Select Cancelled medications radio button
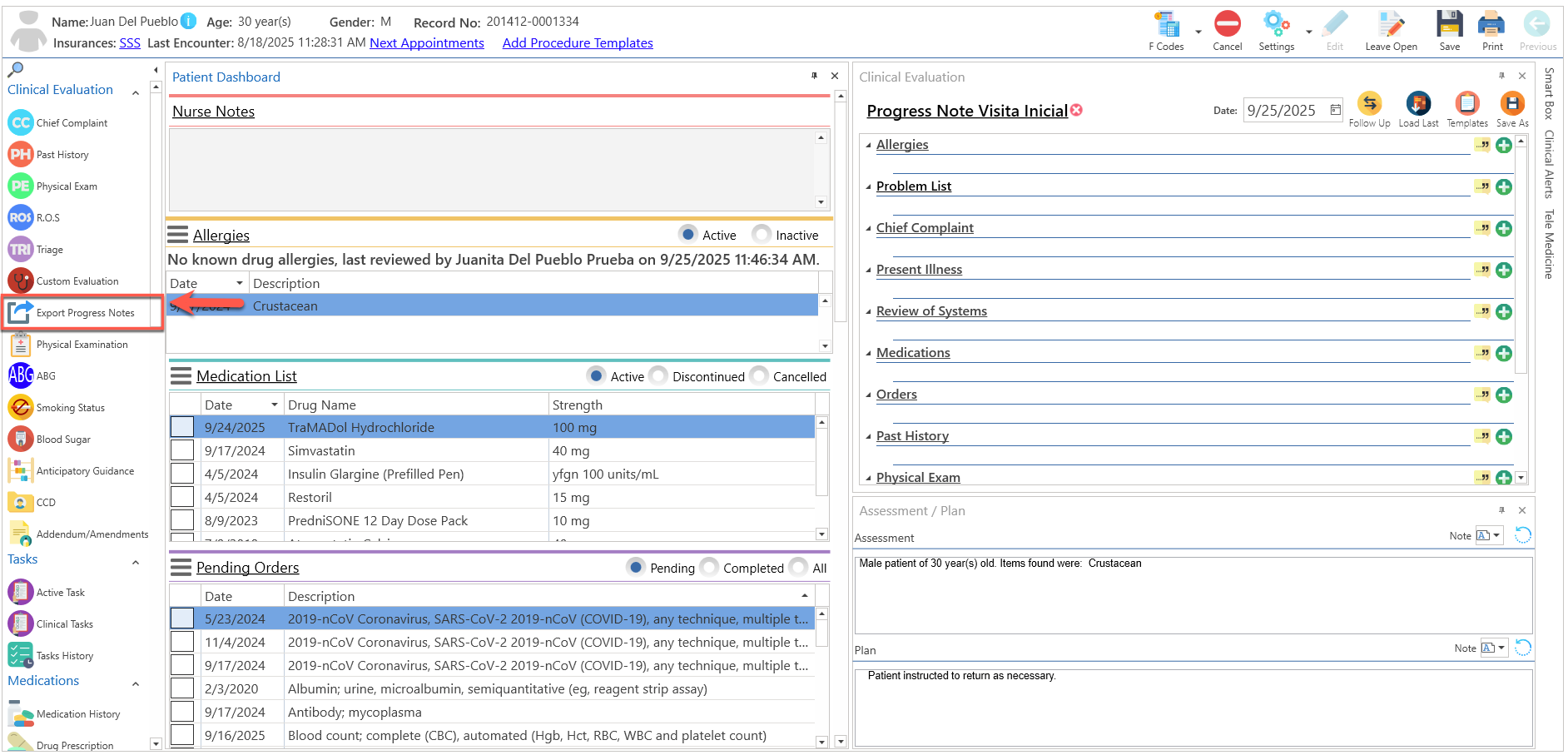The height and width of the screenshot is (755, 1568). point(759,375)
